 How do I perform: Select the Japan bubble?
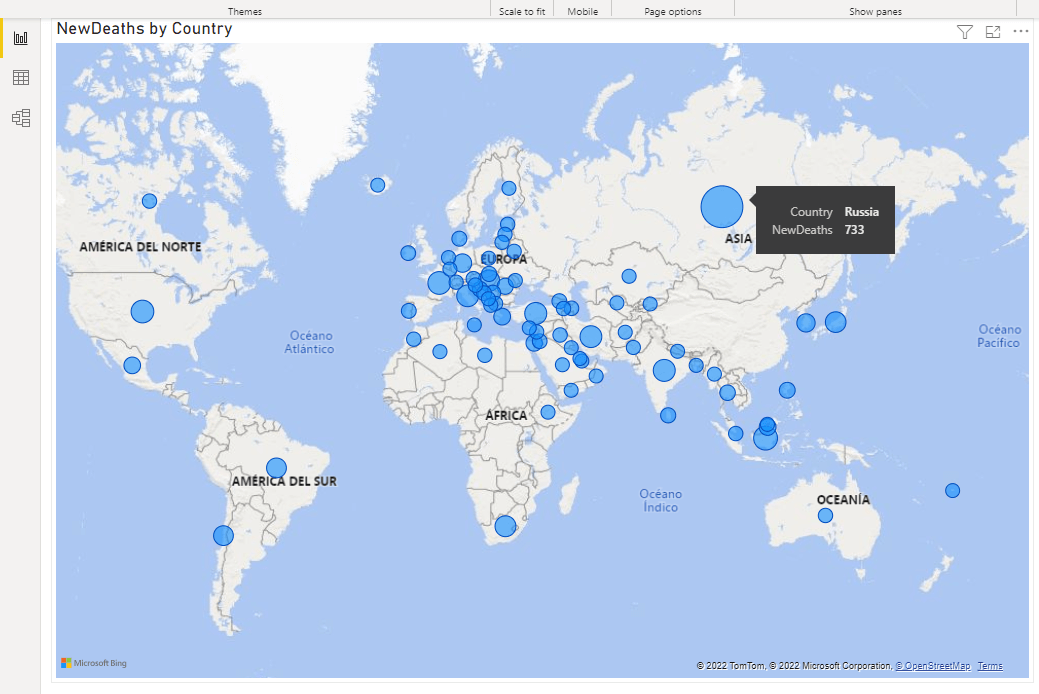tap(836, 322)
